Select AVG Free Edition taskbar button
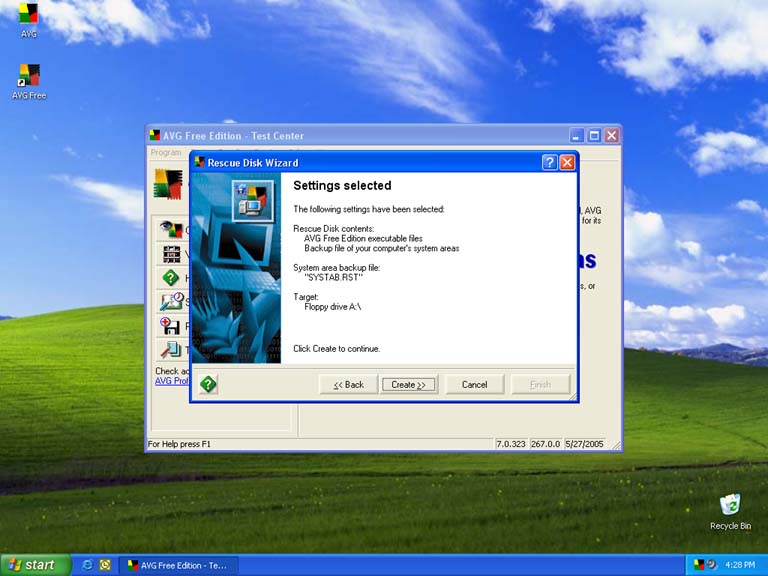Screen dimensions: 768x576 [177, 565]
